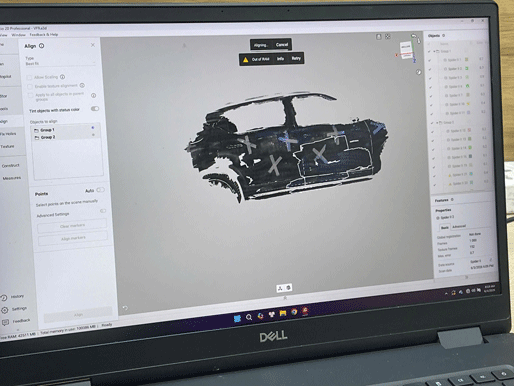Image resolution: width=514 pixels, height=386 pixels.
Task: Click Retry on Out of RAM banner
Action: [296, 58]
